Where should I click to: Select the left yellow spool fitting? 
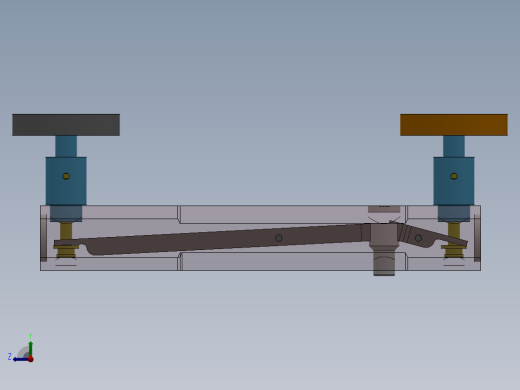[66, 251]
